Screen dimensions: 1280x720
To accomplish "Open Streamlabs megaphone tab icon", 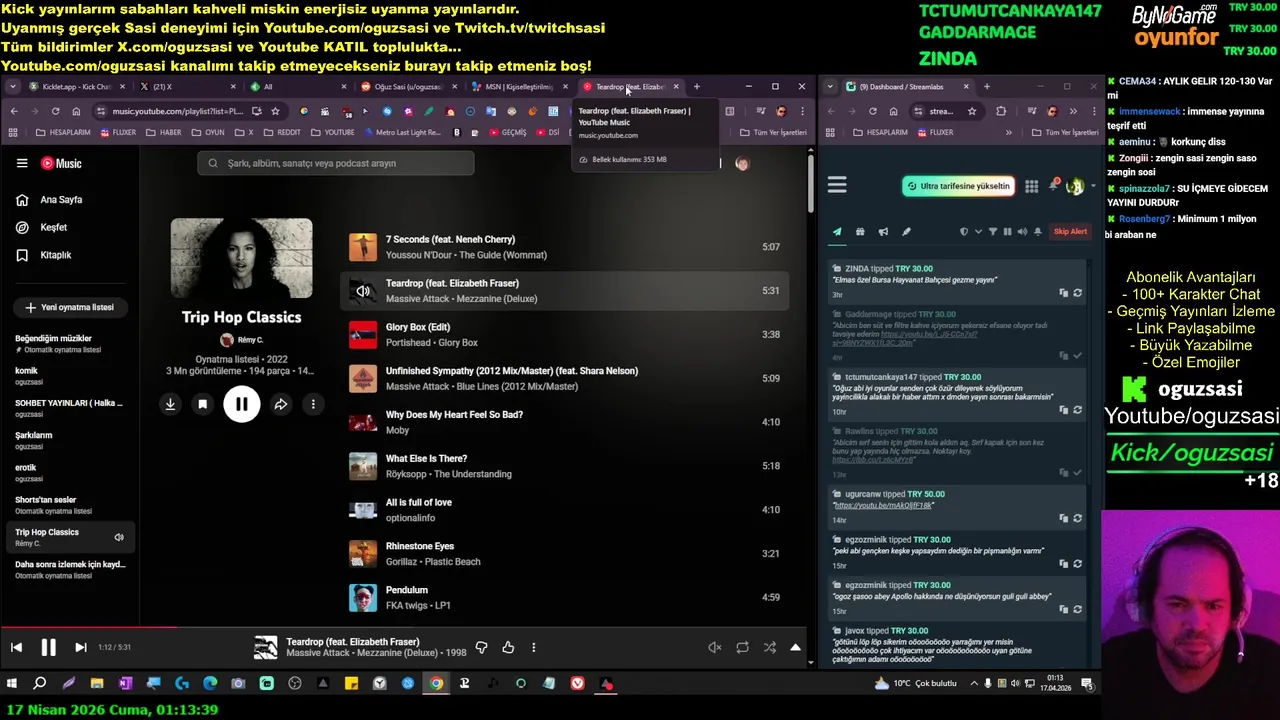I will (883, 232).
